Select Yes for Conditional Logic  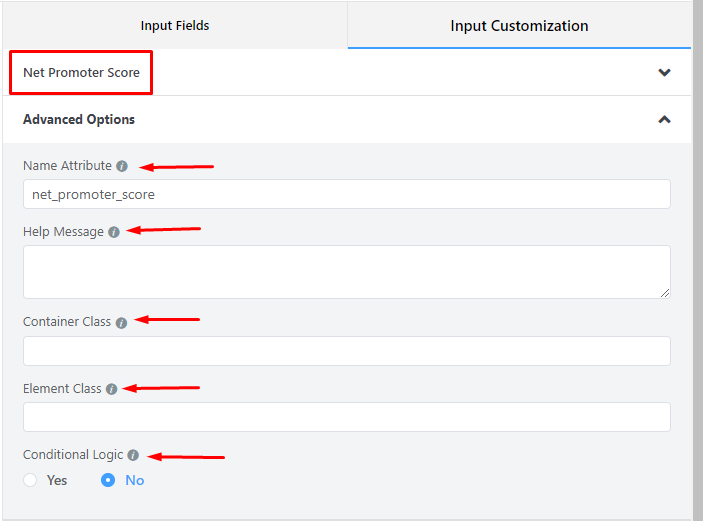coord(30,480)
